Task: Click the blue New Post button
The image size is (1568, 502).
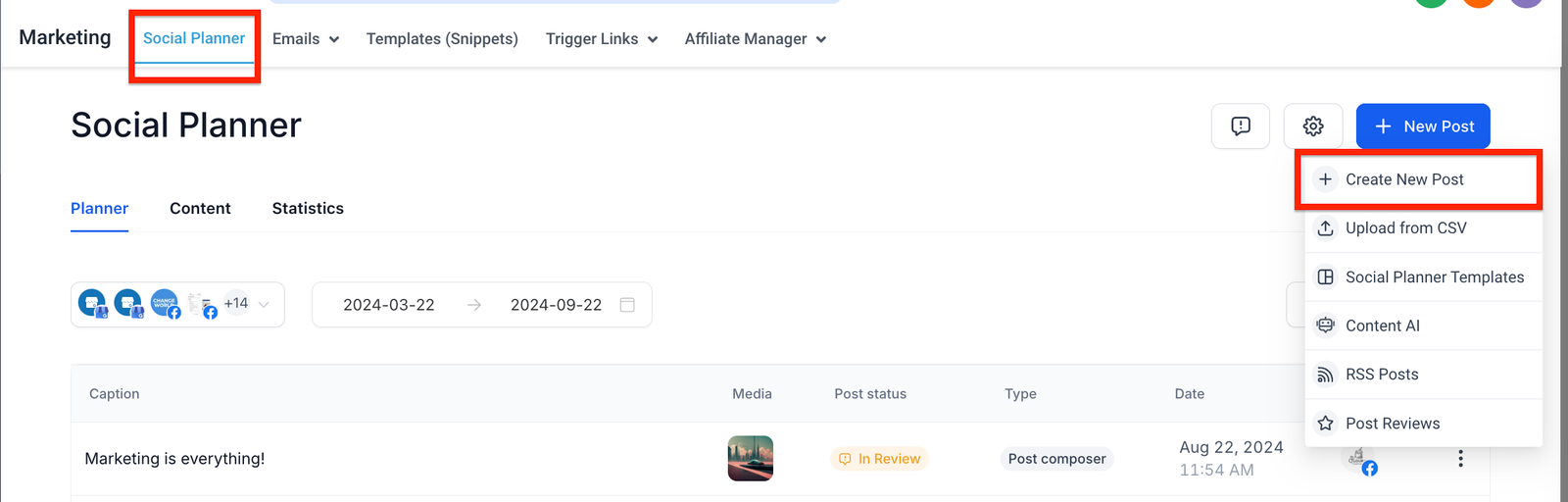Action: coord(1422,126)
